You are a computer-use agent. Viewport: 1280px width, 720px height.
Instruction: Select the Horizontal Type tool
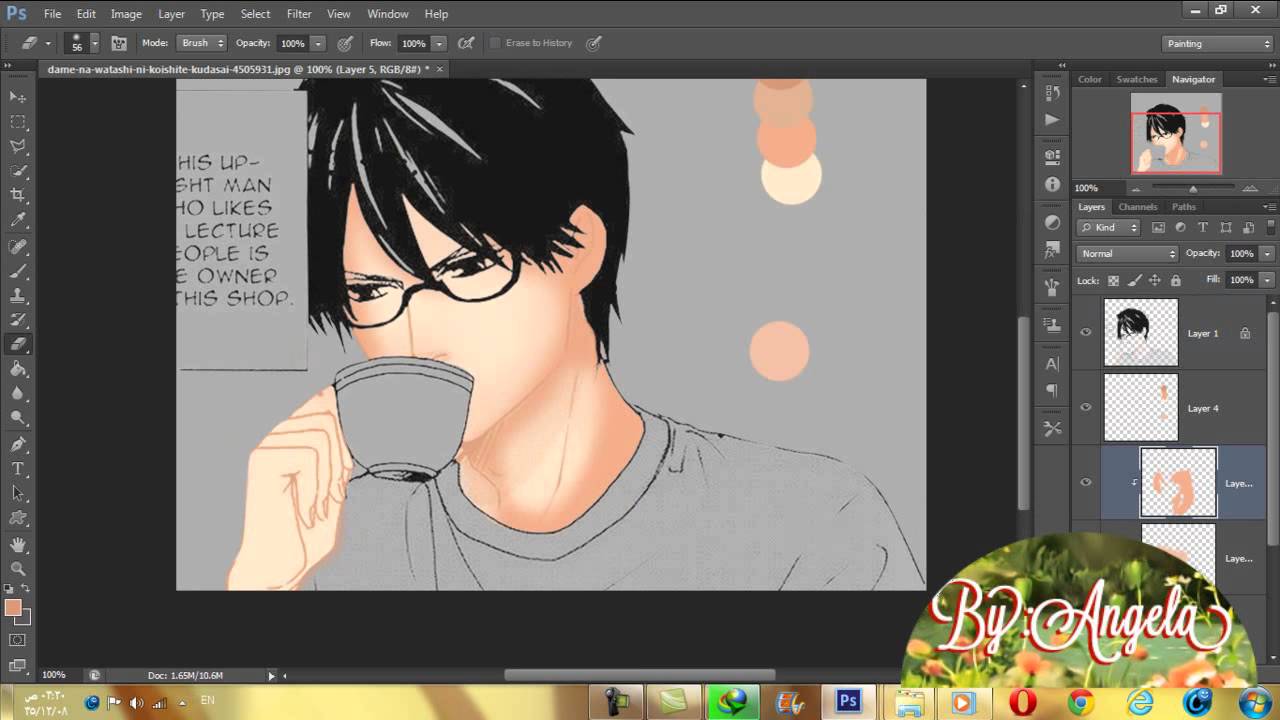click(x=18, y=469)
